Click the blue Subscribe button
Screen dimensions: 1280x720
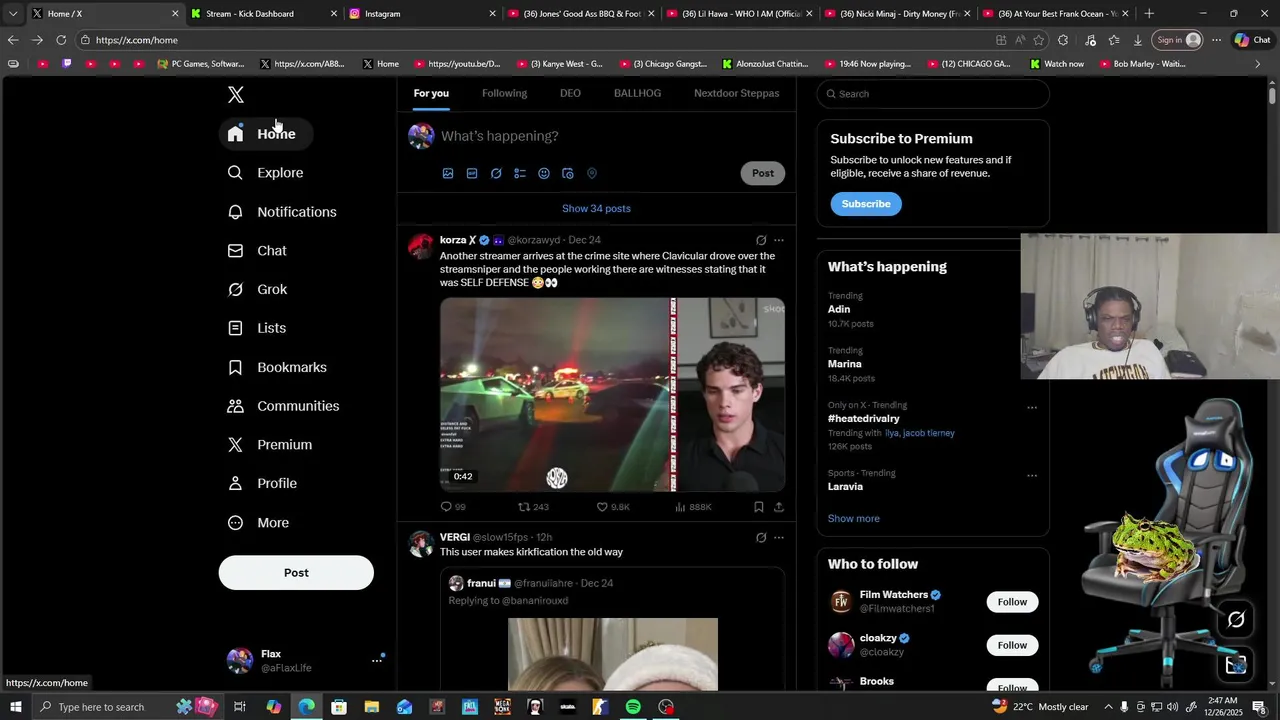866,204
